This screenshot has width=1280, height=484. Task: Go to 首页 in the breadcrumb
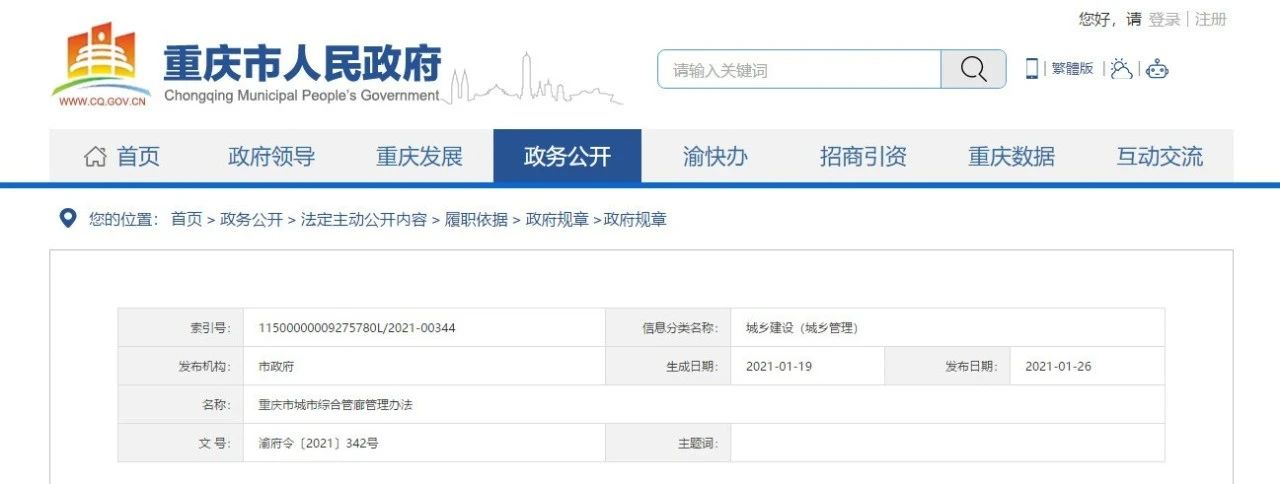186,219
